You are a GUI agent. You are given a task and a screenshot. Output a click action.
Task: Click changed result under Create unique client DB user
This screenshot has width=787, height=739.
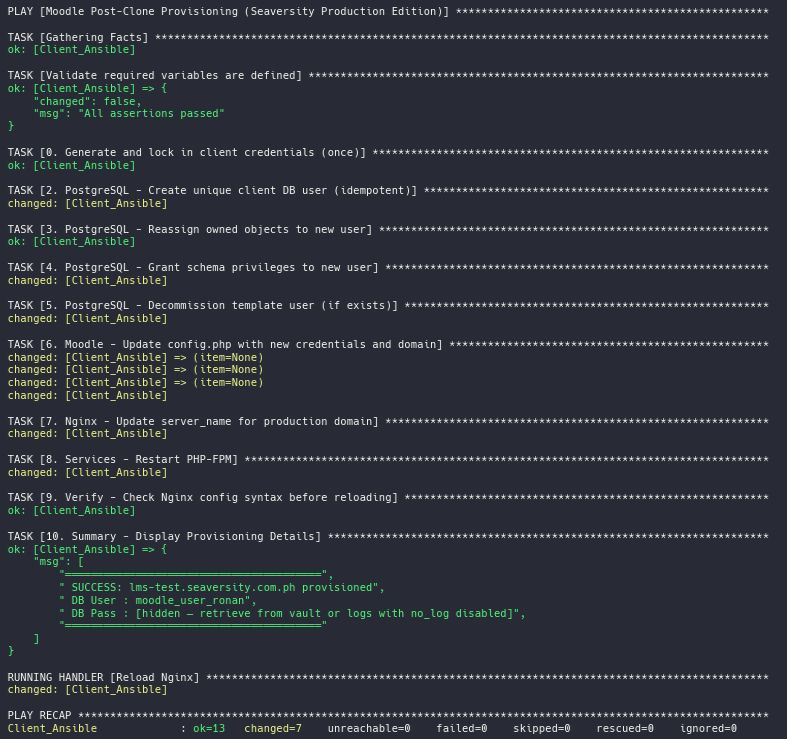(x=87, y=203)
